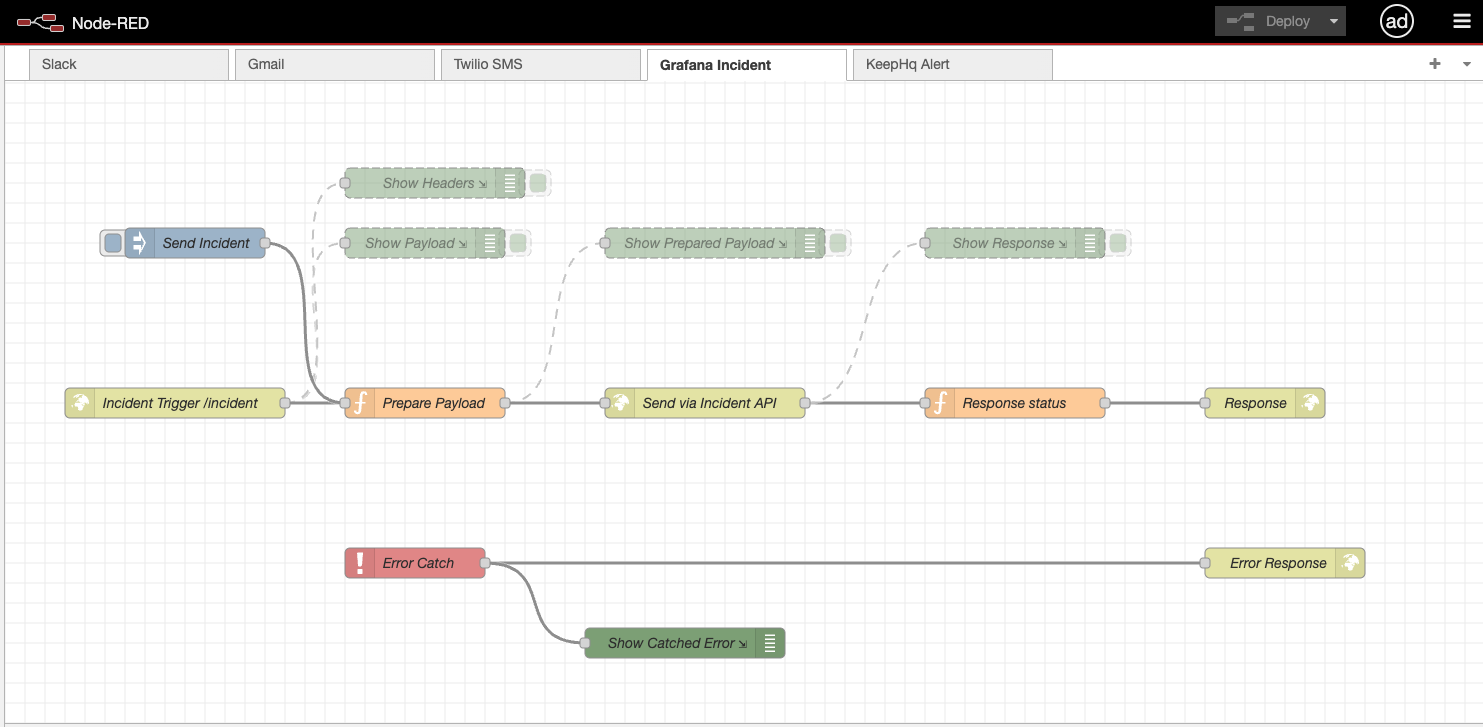This screenshot has width=1483, height=727.
Task: Click the input port of Show Response
Action: click(925, 243)
